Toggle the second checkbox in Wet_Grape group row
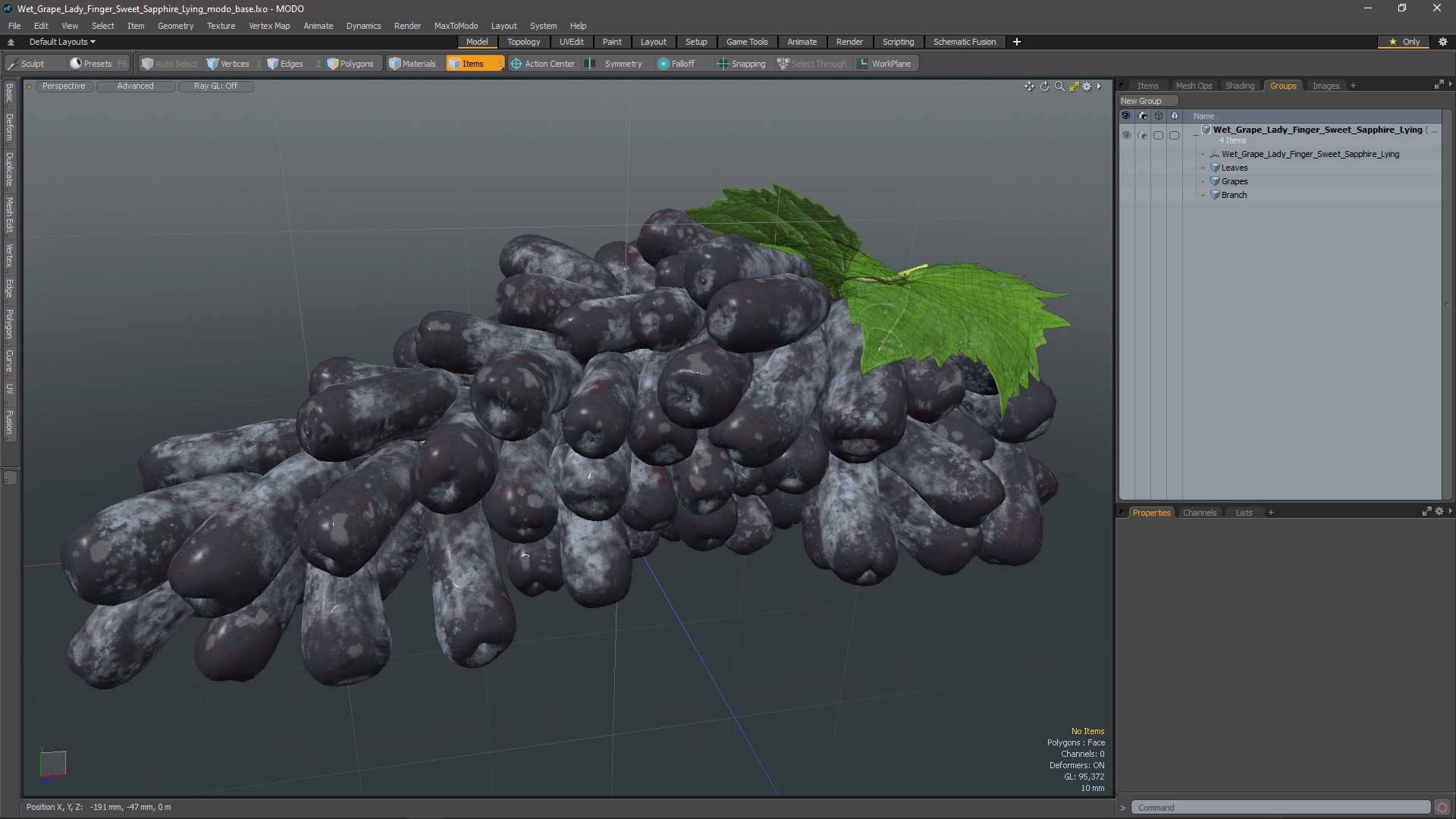The image size is (1456, 819). (1175, 135)
